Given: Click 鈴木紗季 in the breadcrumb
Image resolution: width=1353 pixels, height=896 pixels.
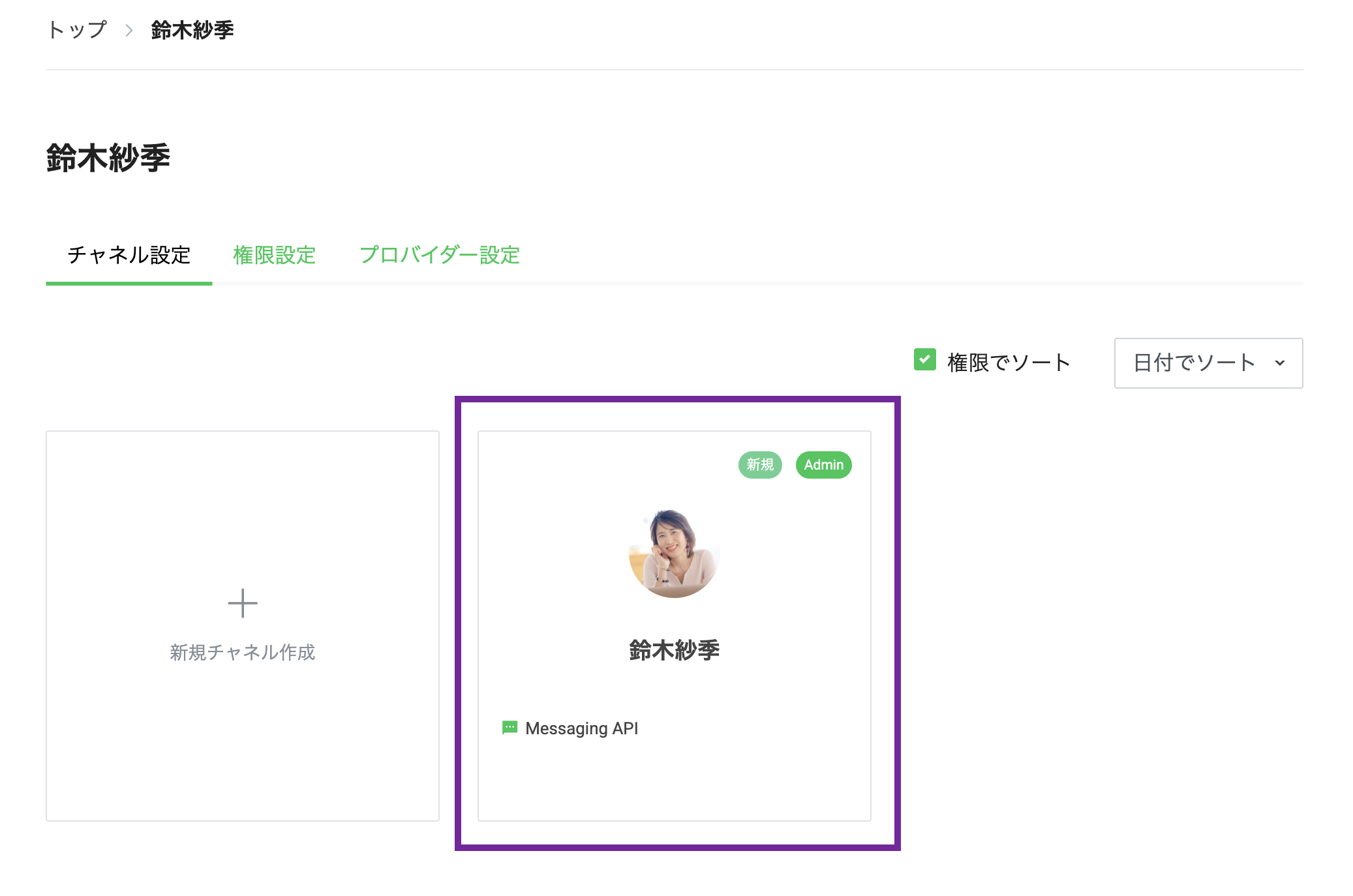Looking at the screenshot, I should [x=192, y=30].
